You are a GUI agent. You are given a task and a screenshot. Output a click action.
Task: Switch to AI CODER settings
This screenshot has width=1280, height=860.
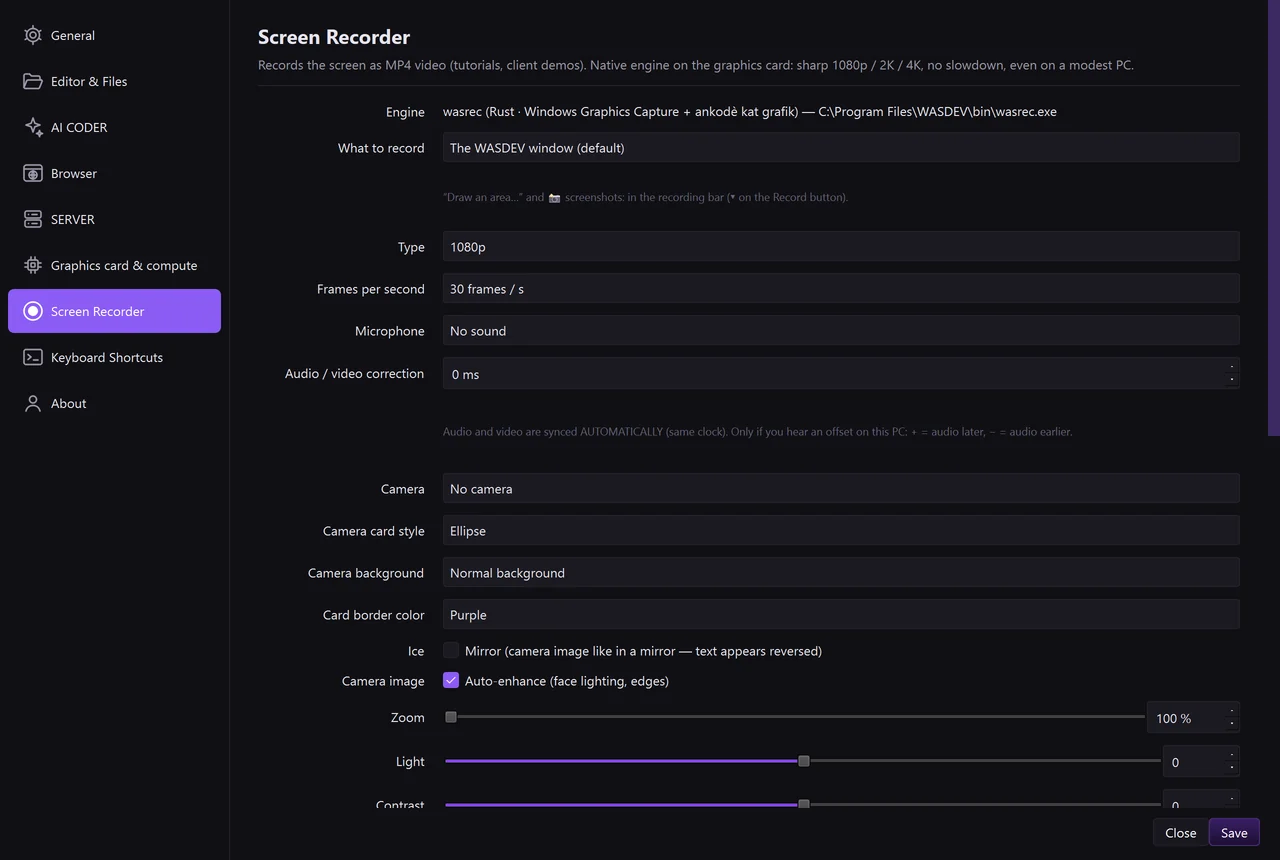(x=114, y=127)
